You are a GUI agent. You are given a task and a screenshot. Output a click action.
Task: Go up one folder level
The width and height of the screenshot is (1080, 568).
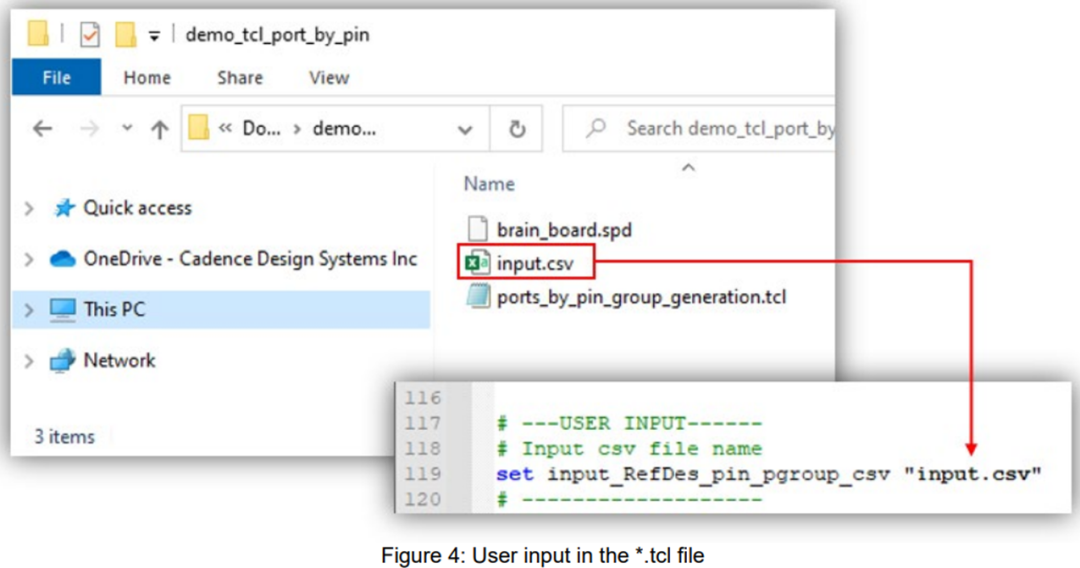tap(160, 129)
